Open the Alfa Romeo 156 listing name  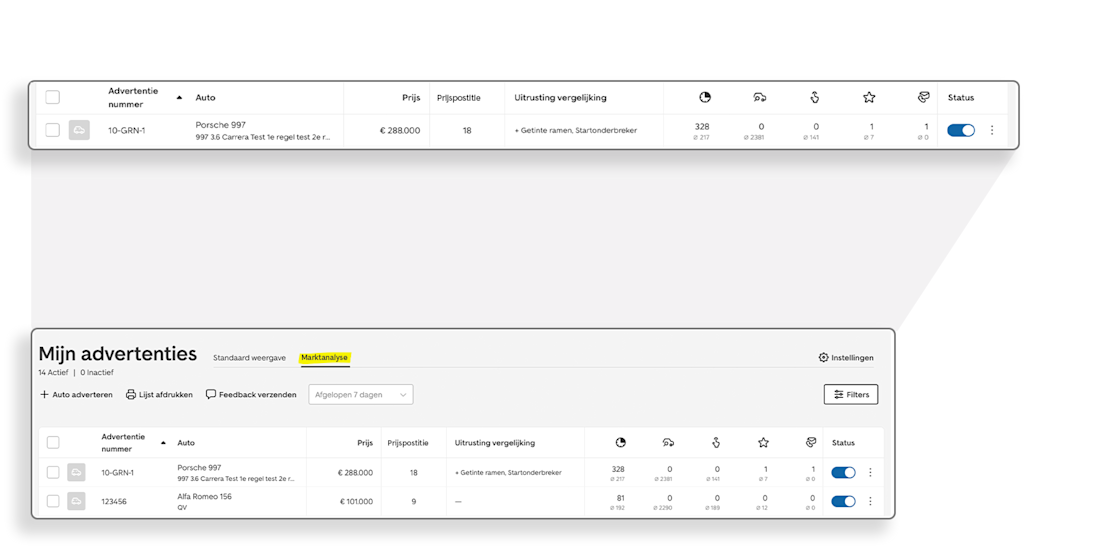click(x=204, y=496)
